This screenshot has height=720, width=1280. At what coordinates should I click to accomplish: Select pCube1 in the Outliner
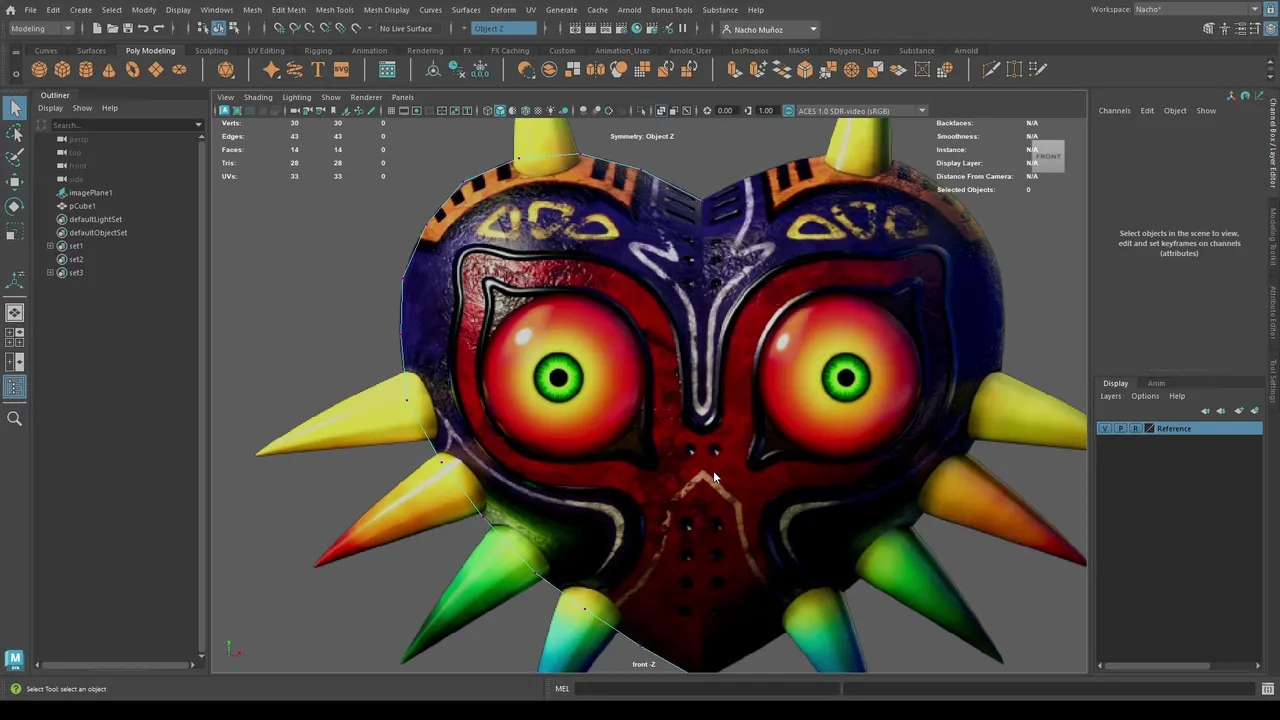tap(82, 206)
